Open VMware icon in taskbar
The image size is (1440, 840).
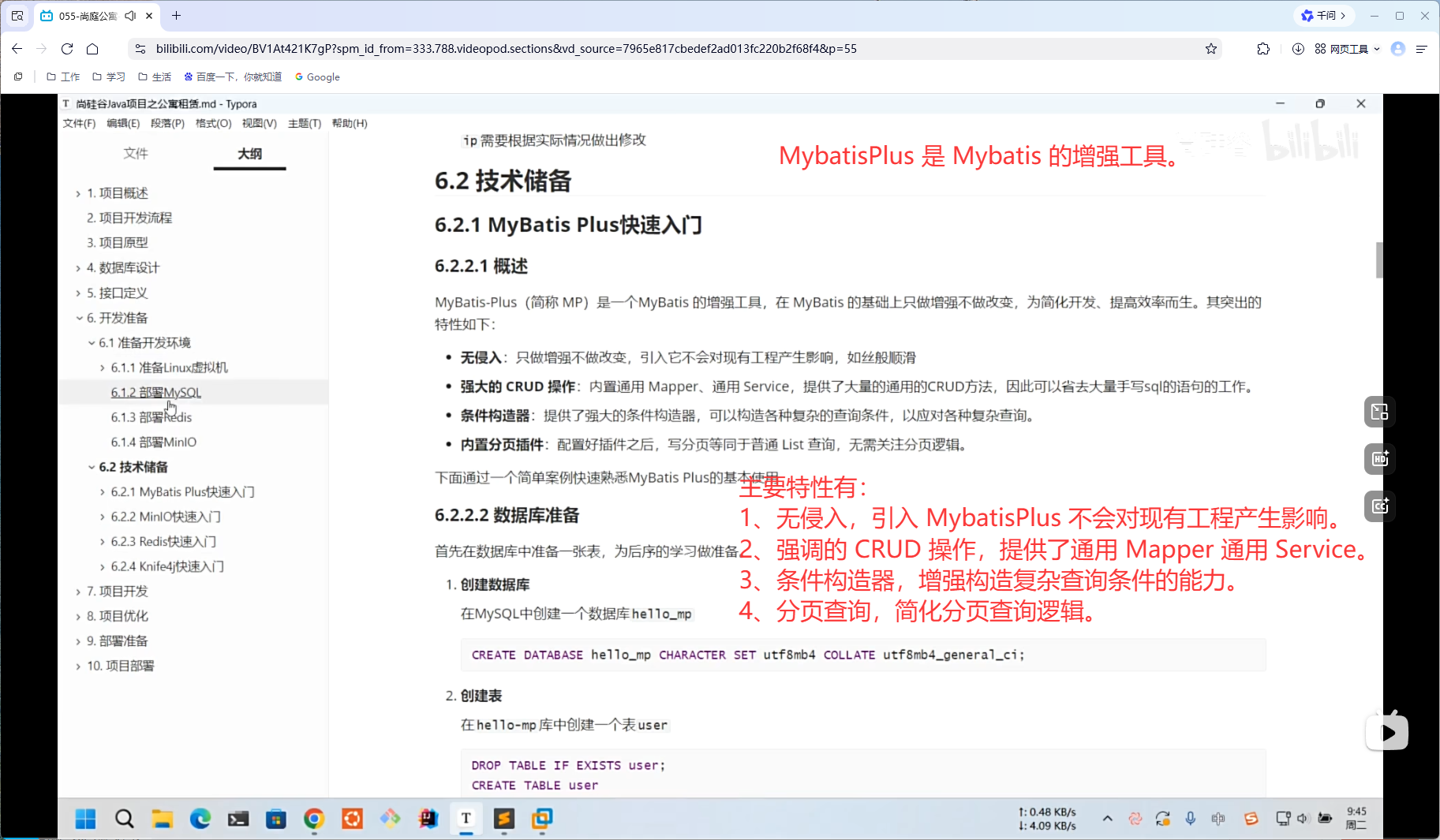coord(542,819)
